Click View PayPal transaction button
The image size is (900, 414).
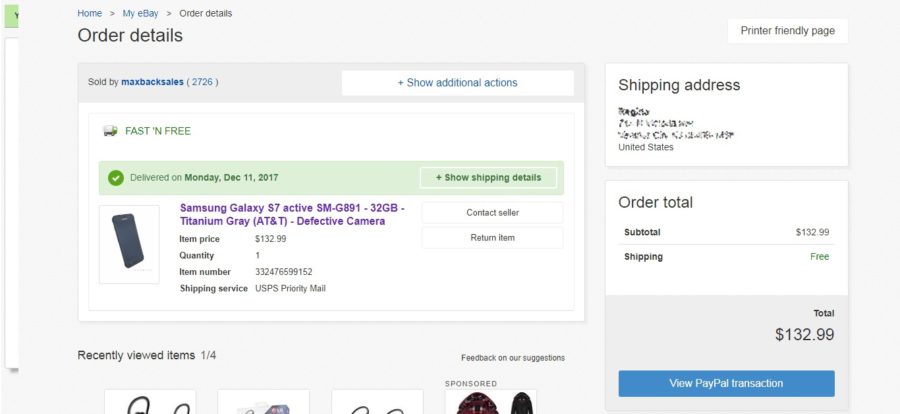tap(726, 383)
